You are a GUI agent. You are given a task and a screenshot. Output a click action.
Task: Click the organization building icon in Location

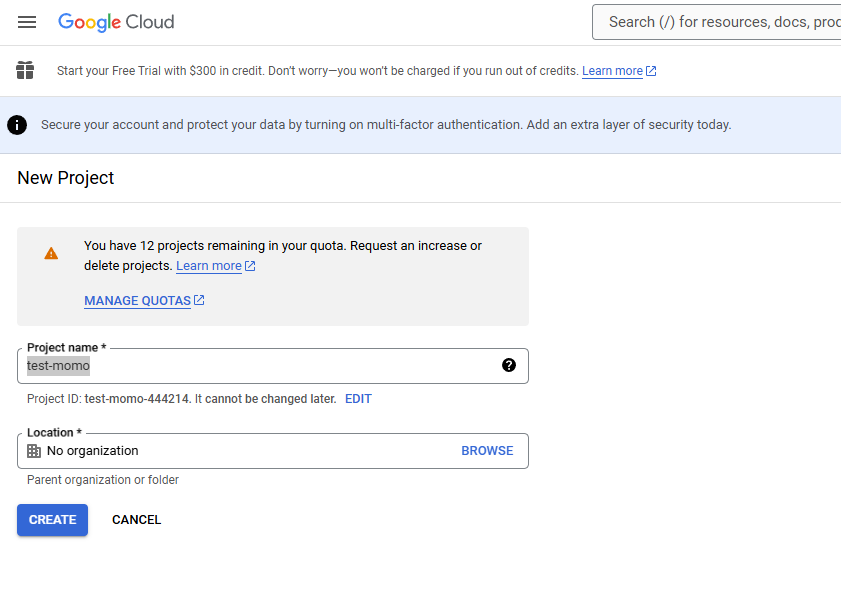34,451
